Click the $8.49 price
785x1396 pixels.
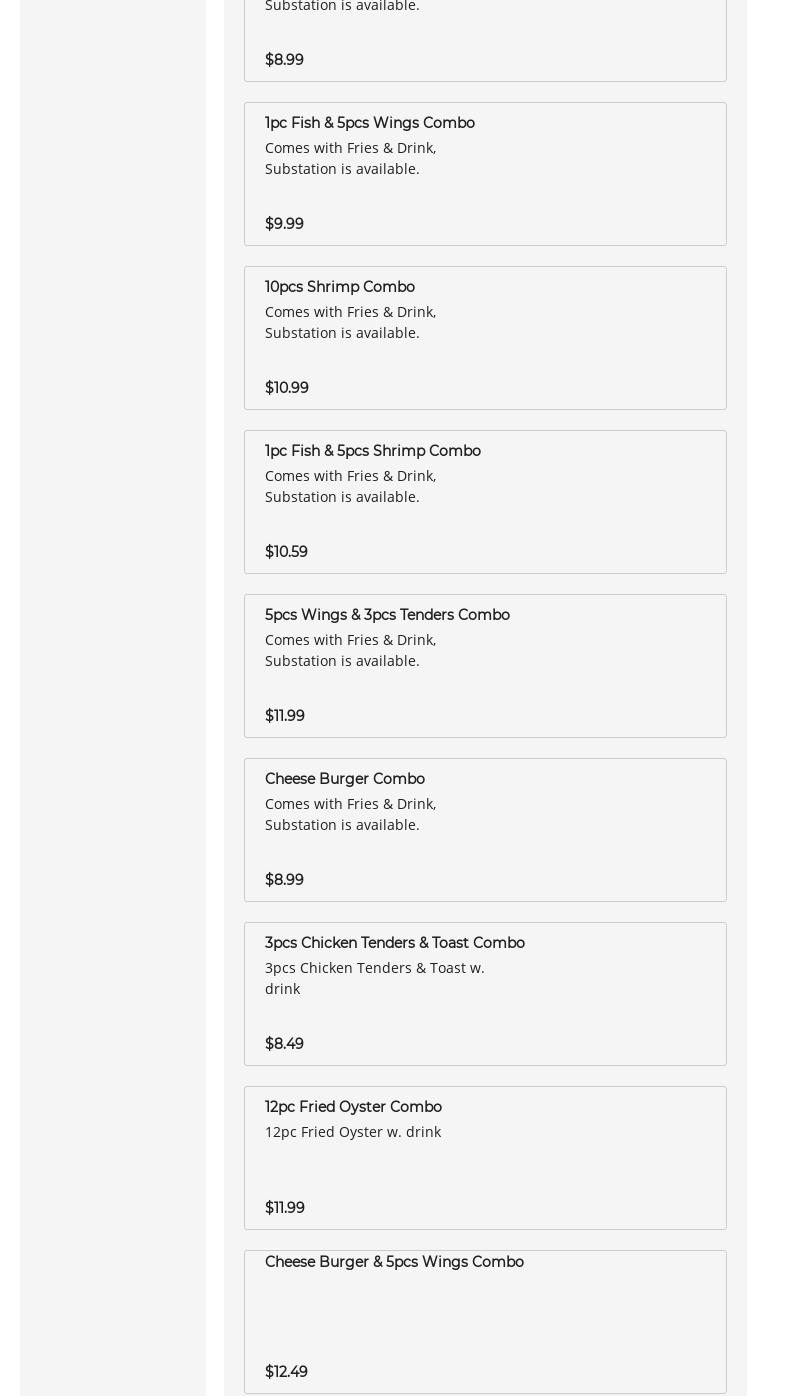click(x=284, y=1044)
